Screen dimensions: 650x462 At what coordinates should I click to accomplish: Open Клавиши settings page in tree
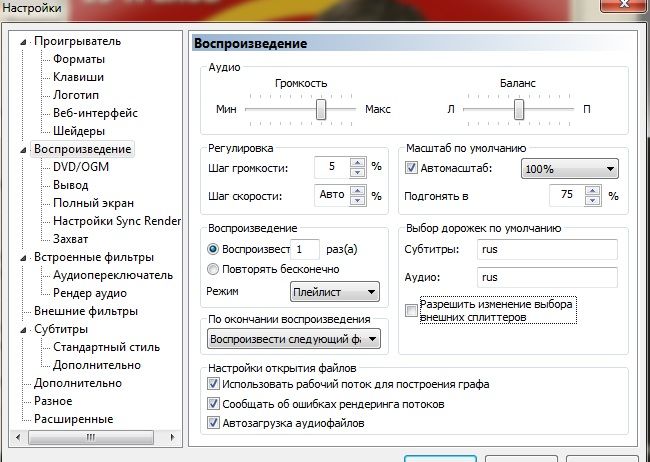pyautogui.click(x=78, y=77)
